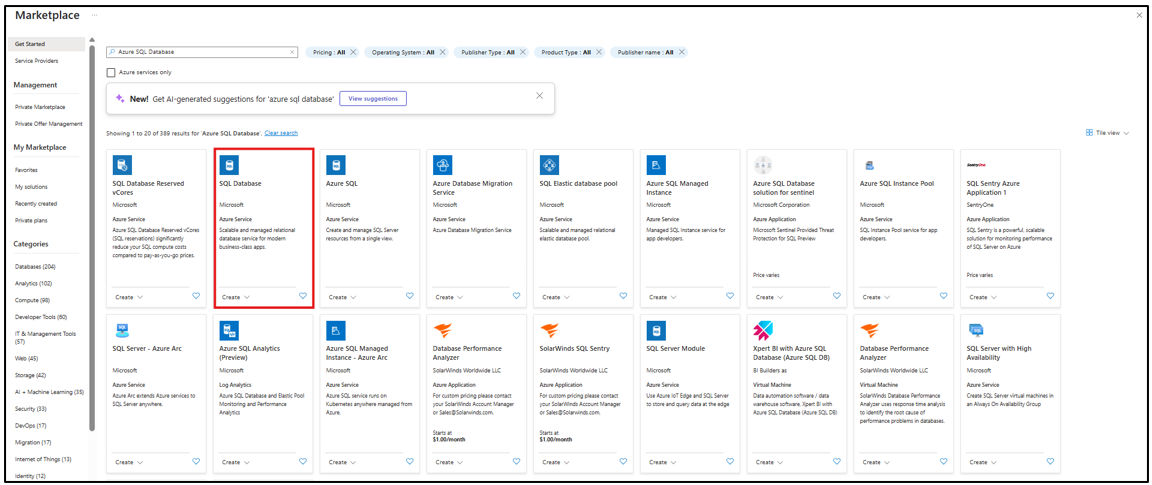Screen dimensions: 1152x485
Task: Select the Databases (204) category
Action: [x=35, y=266]
